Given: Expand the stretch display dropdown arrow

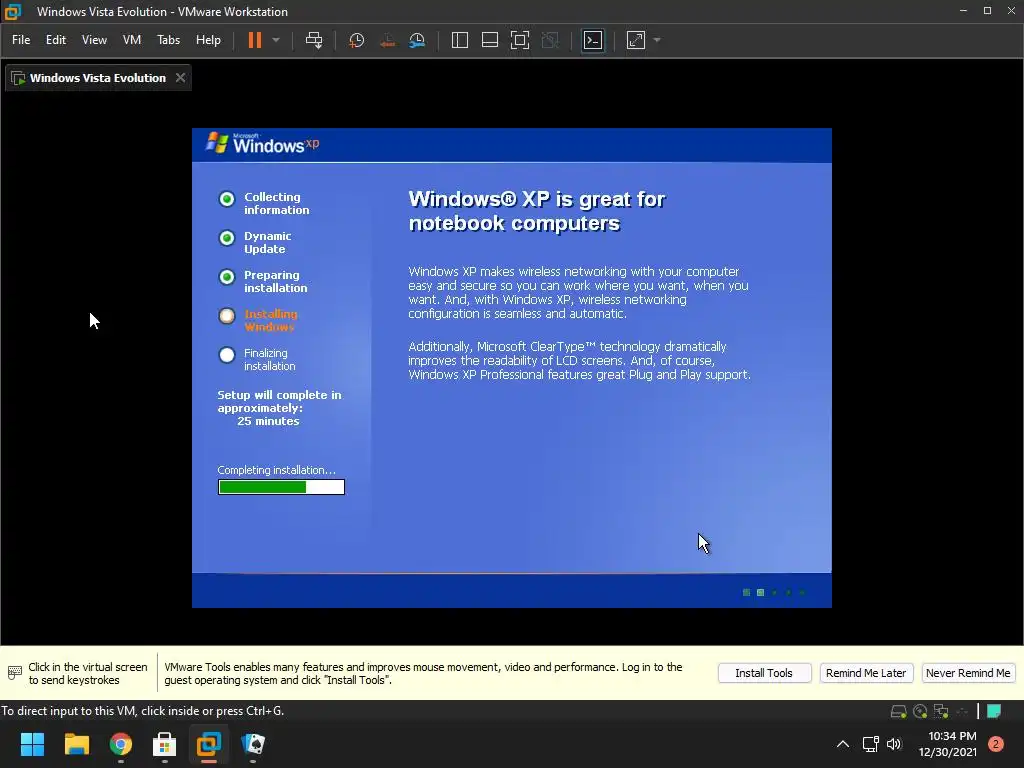Looking at the screenshot, I should (657, 40).
